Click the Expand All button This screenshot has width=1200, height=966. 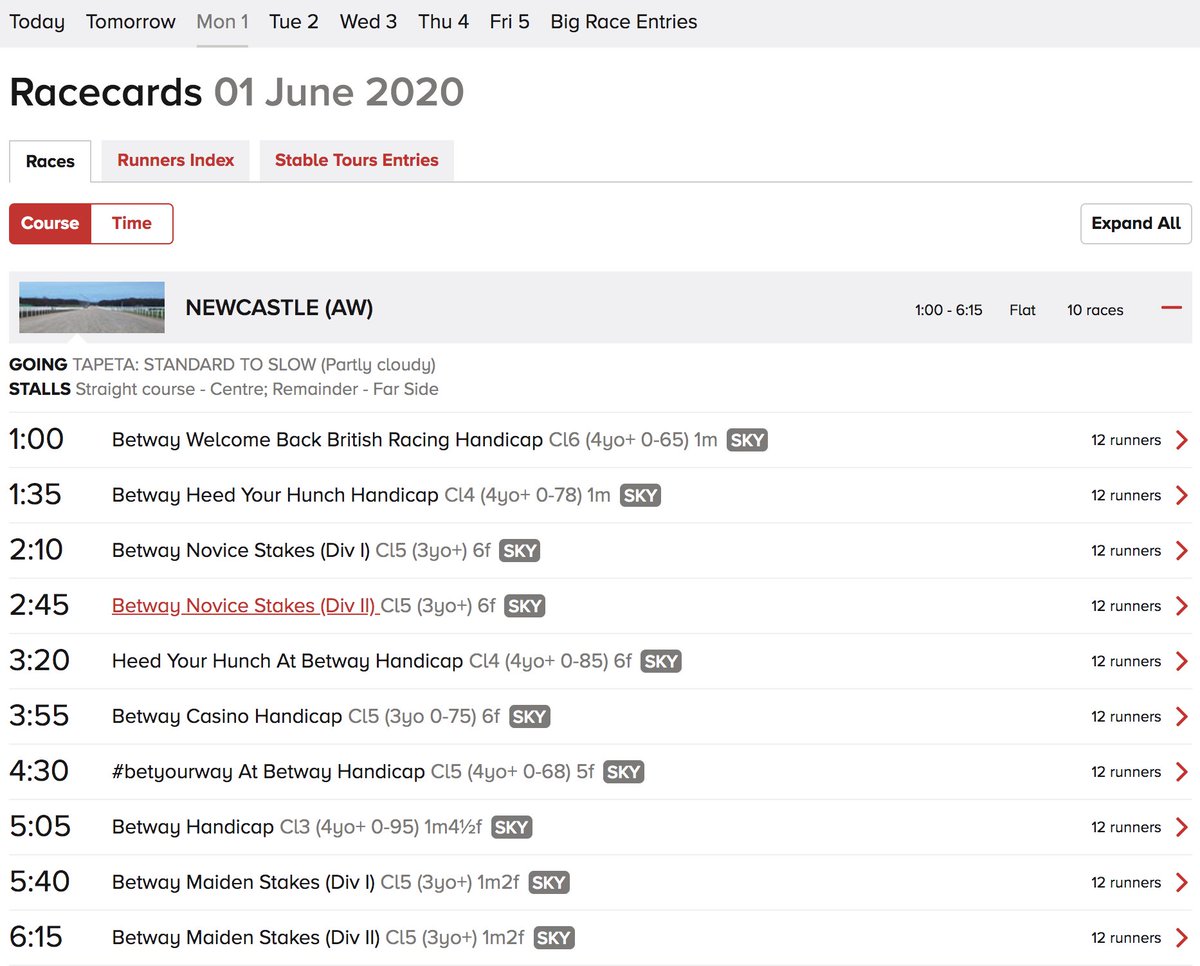(x=1136, y=224)
